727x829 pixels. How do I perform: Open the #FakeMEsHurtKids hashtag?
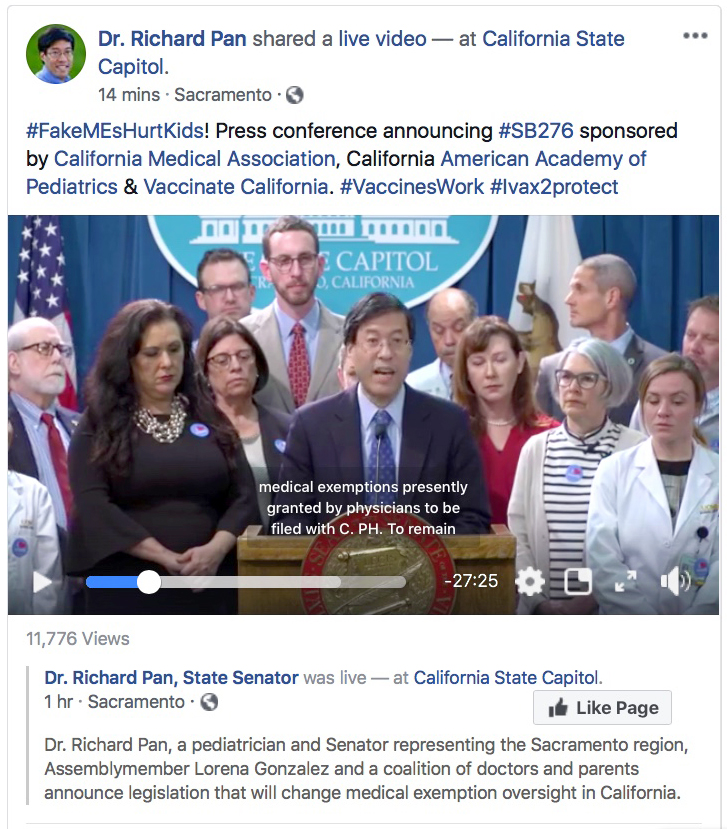[115, 131]
